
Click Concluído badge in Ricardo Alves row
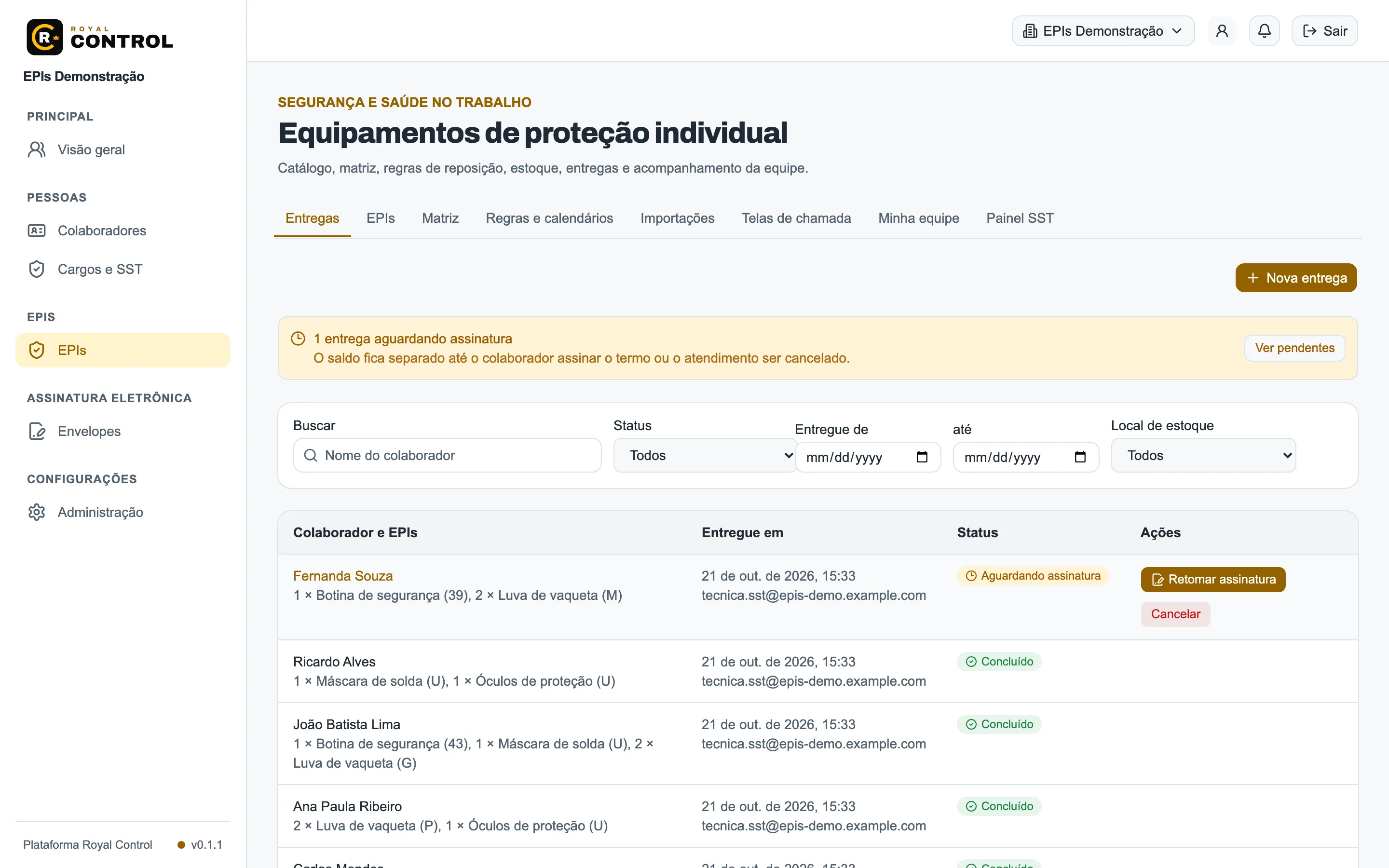click(999, 661)
